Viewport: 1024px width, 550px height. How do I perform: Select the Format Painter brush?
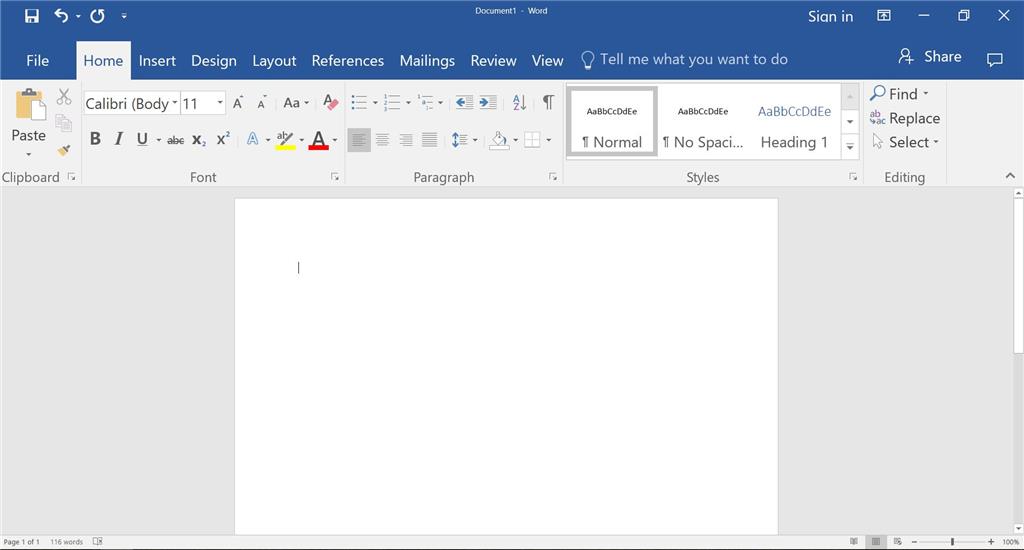pyautogui.click(x=63, y=150)
